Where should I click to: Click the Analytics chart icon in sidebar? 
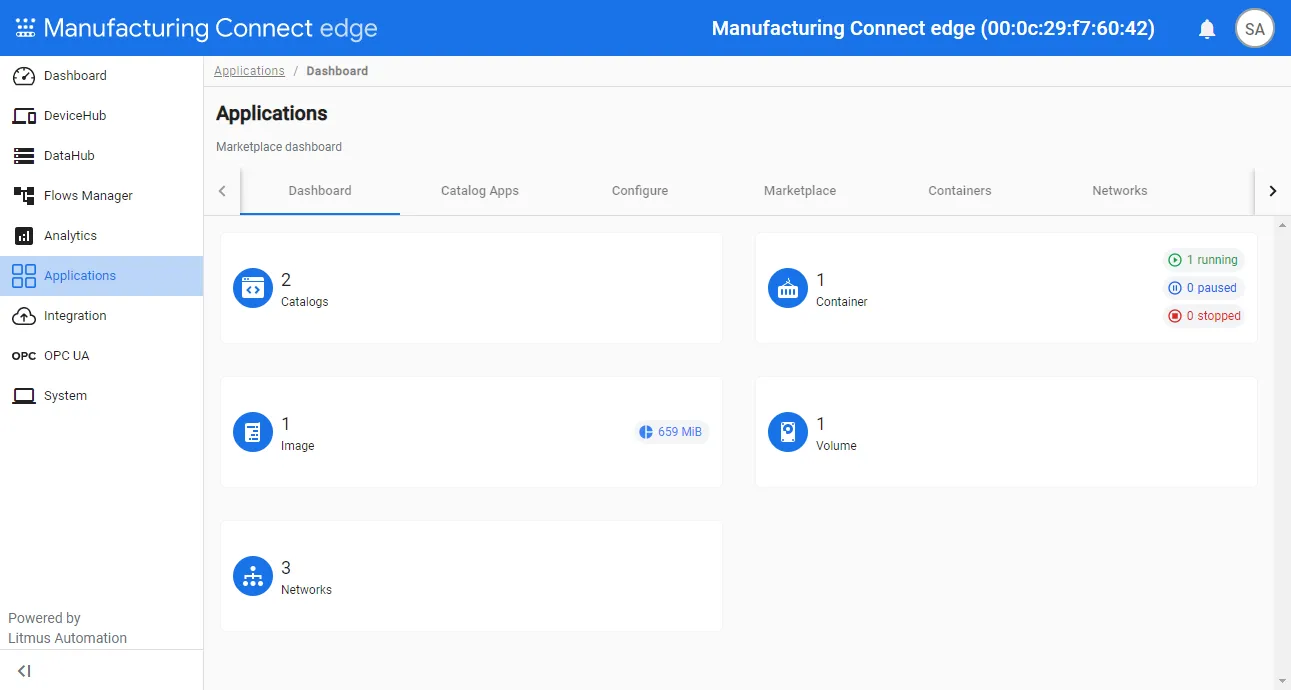24,236
